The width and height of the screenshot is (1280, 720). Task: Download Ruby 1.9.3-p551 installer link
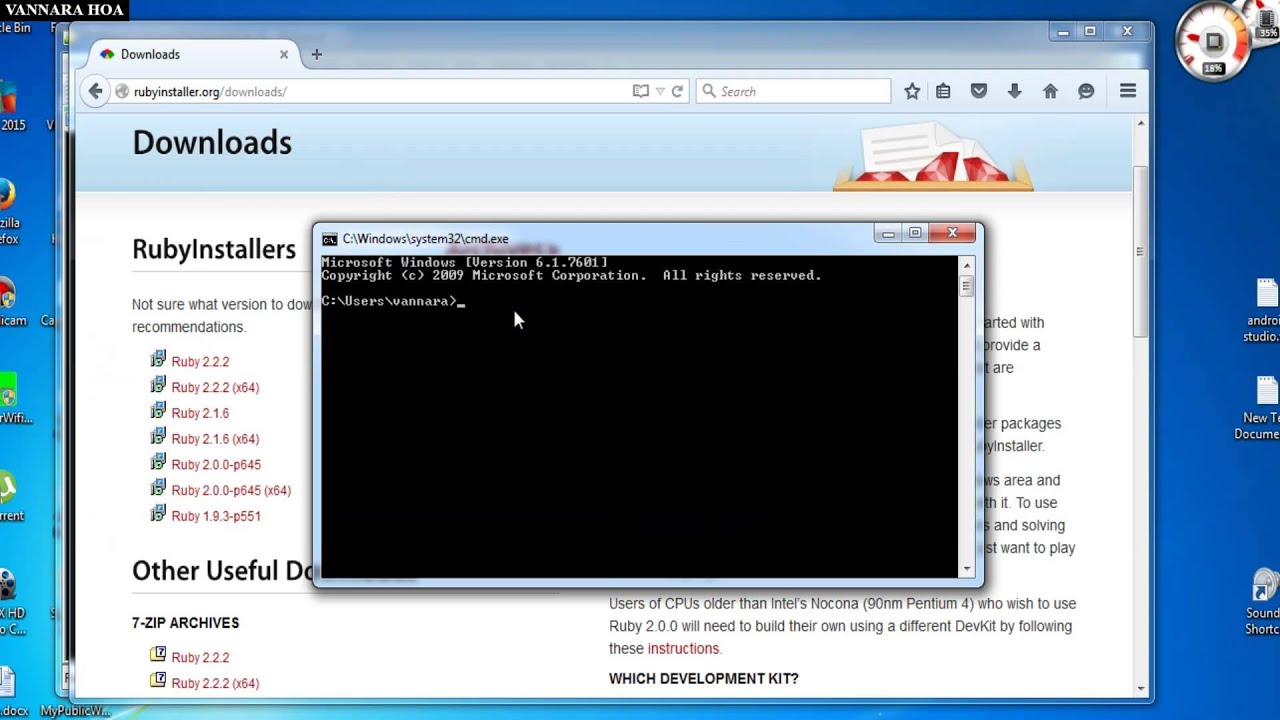point(216,516)
